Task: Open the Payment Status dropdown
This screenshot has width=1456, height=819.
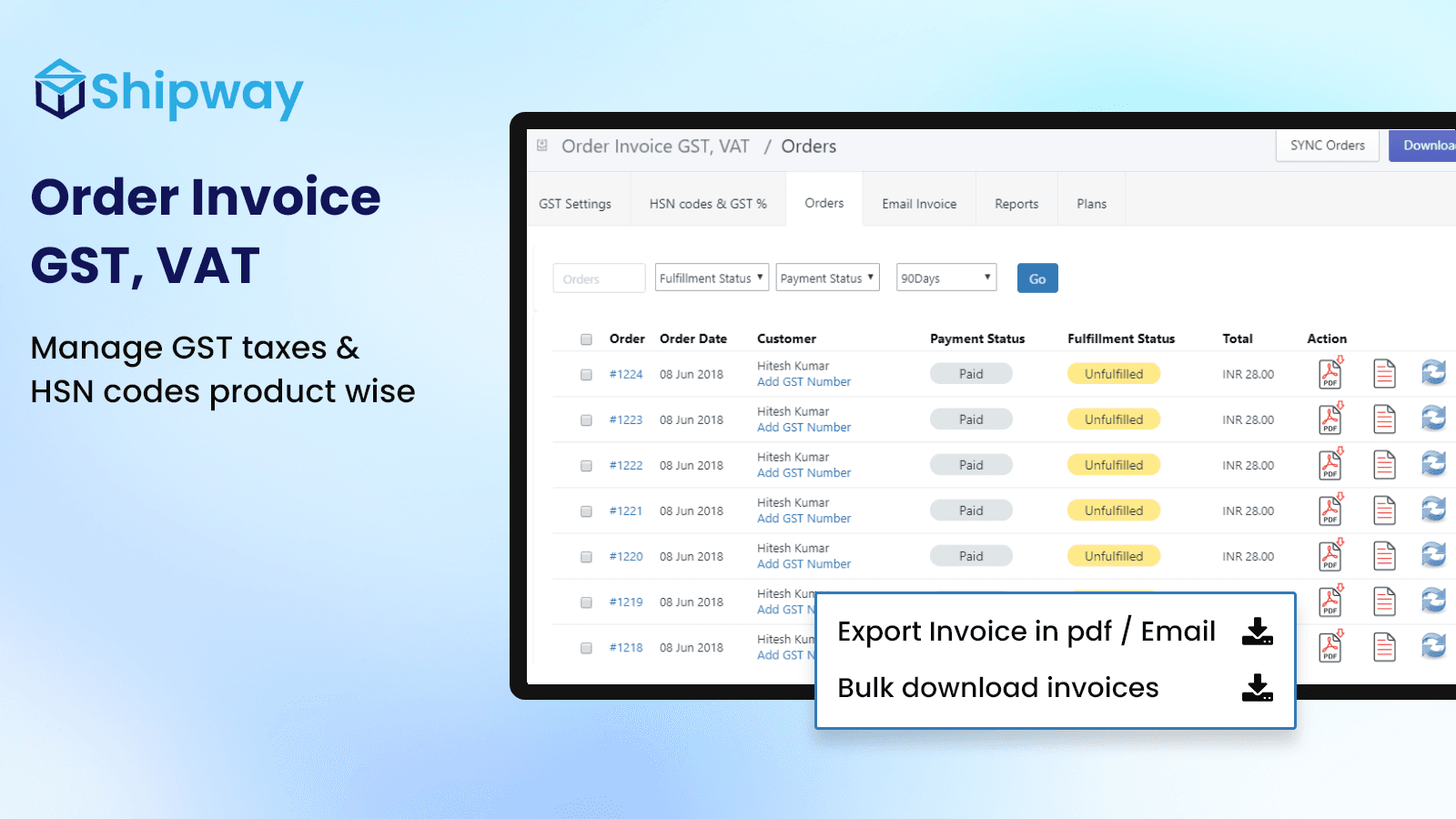Action: (827, 278)
